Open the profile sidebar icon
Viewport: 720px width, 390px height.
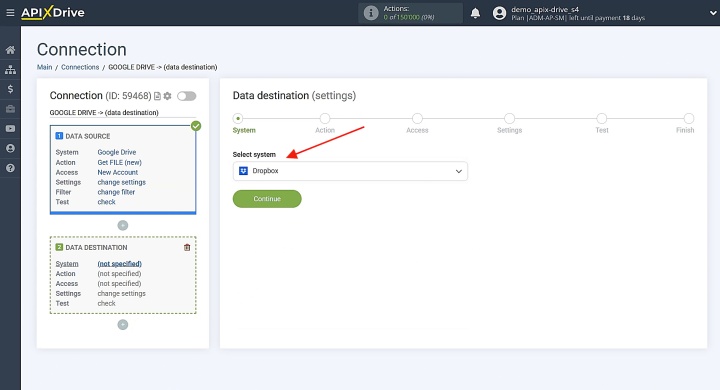click(10, 148)
